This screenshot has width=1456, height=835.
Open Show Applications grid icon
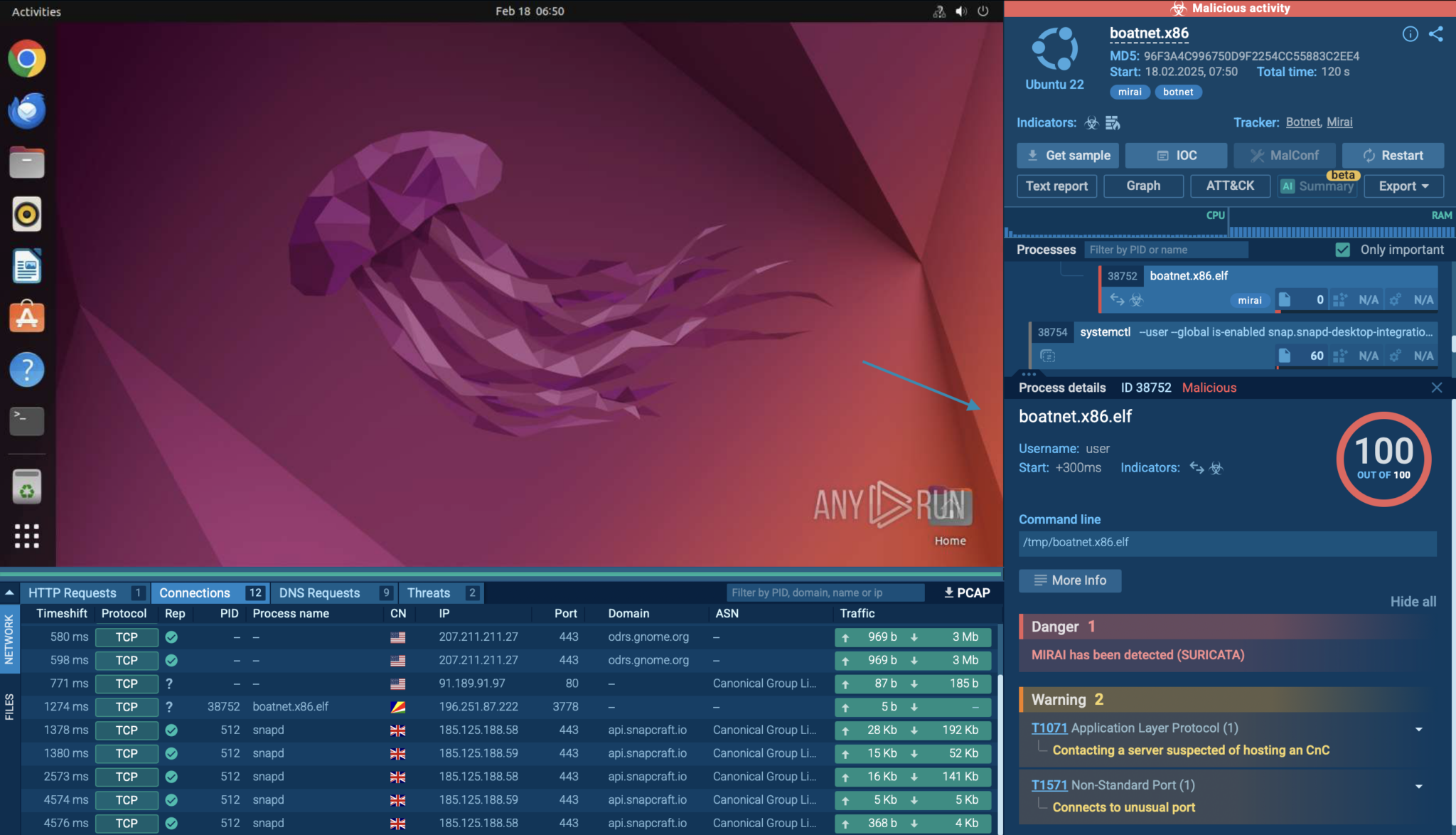coord(27,536)
